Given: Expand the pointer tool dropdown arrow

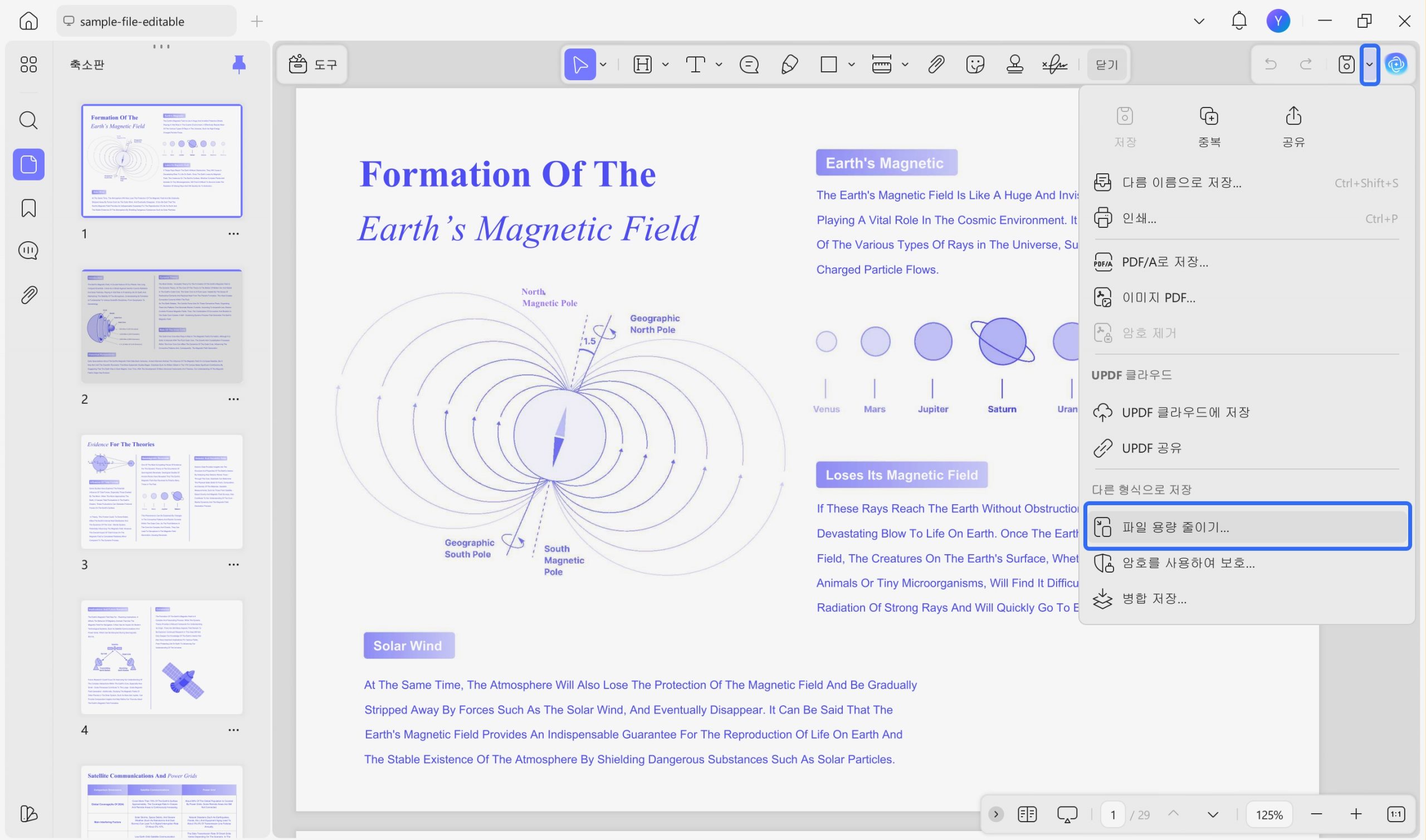Looking at the screenshot, I should coord(603,64).
